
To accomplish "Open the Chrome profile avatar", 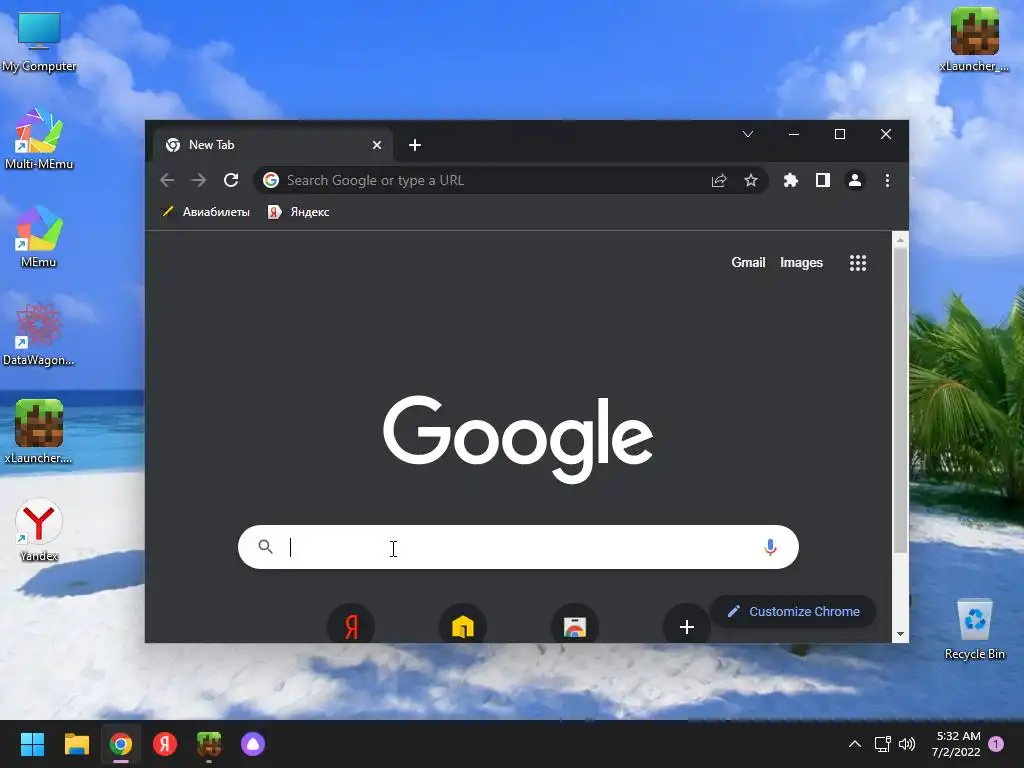I will 855,180.
